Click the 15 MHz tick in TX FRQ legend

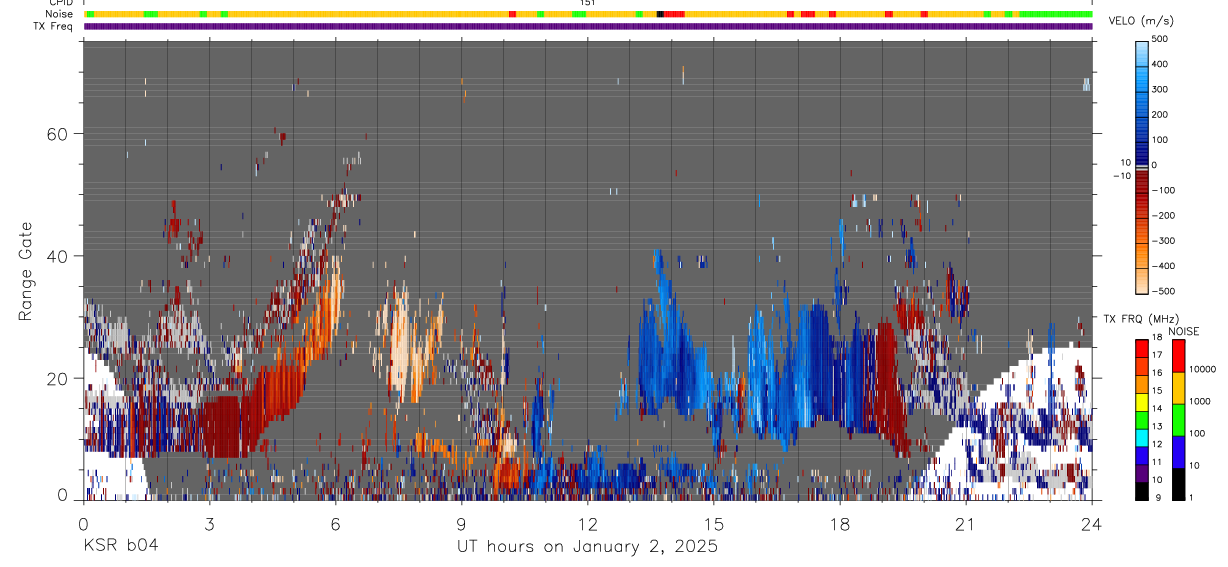1158,390
